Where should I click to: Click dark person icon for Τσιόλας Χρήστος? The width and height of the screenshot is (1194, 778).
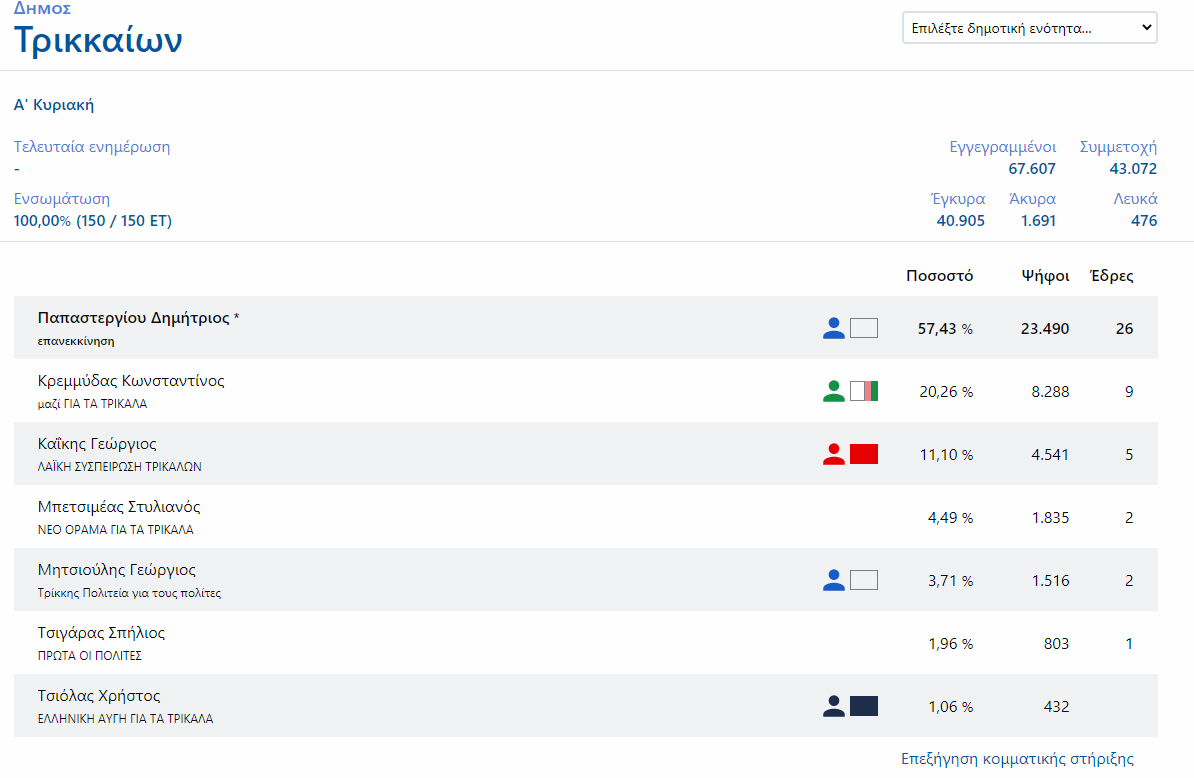(834, 706)
